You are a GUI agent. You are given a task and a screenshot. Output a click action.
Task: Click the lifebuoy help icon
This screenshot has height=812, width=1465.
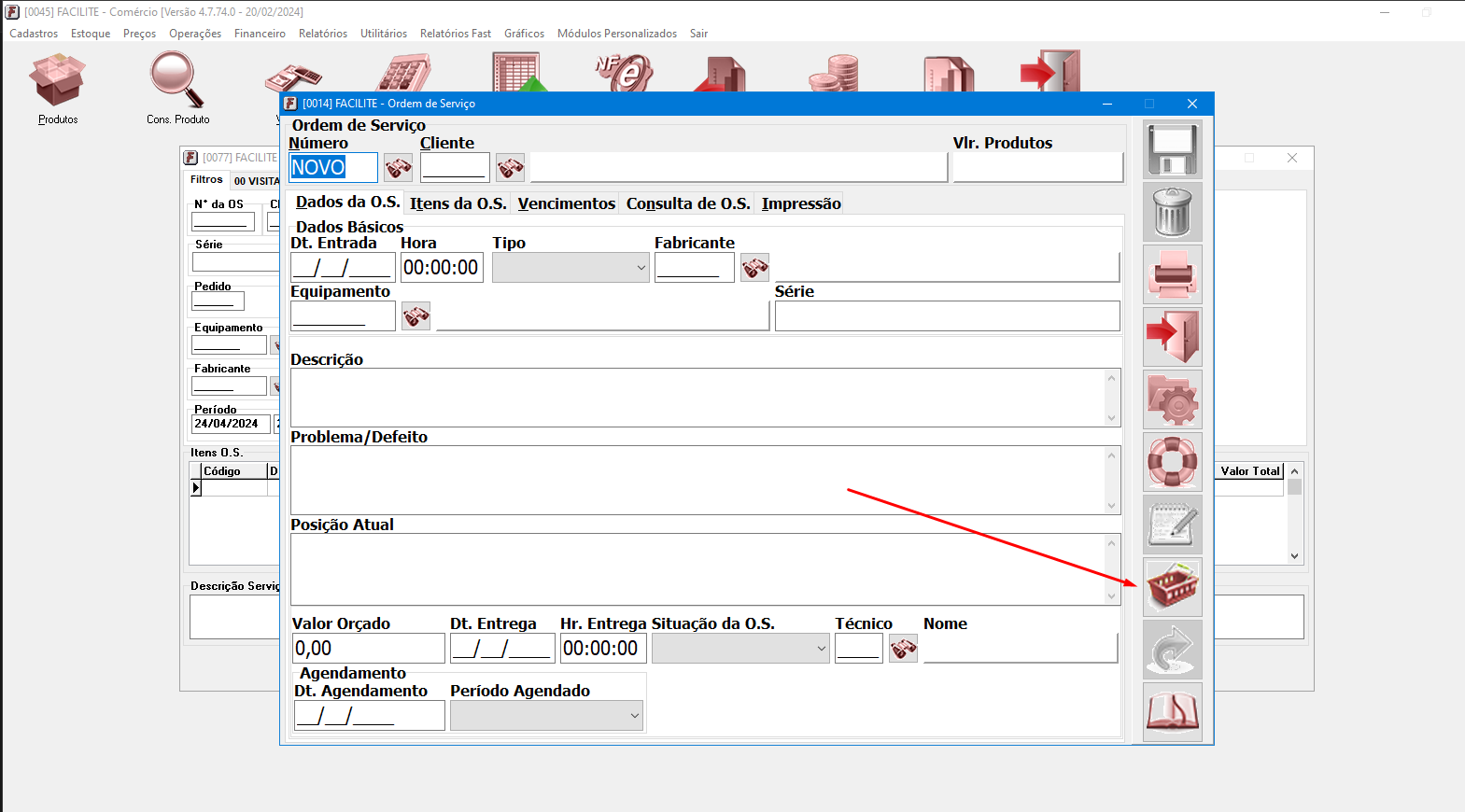(x=1173, y=462)
